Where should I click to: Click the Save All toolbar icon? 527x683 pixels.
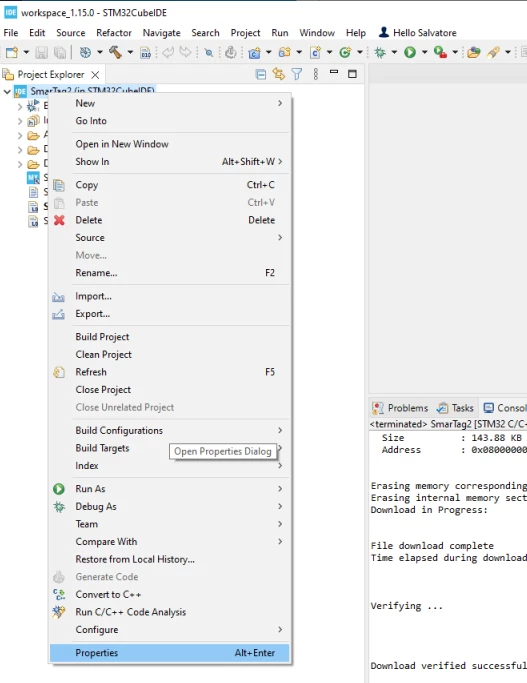[x=60, y=53]
